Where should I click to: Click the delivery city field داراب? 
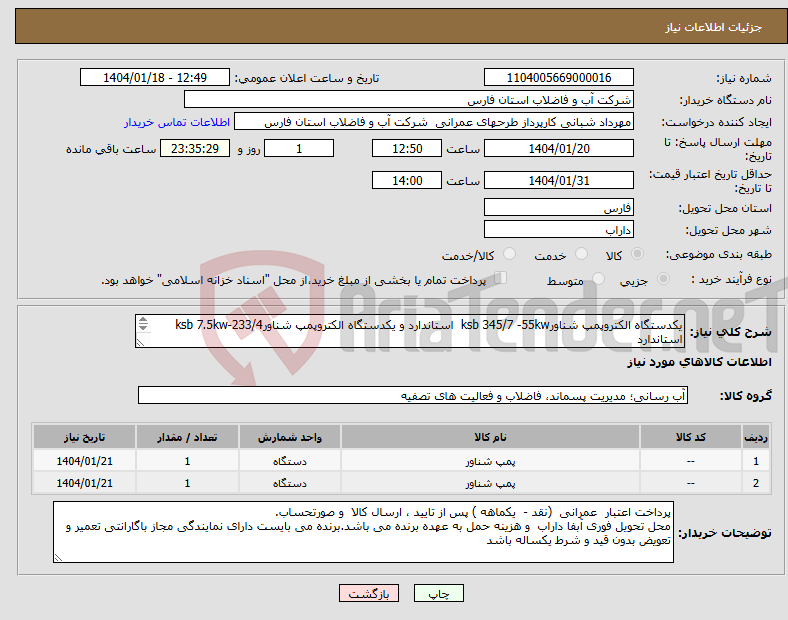point(558,229)
